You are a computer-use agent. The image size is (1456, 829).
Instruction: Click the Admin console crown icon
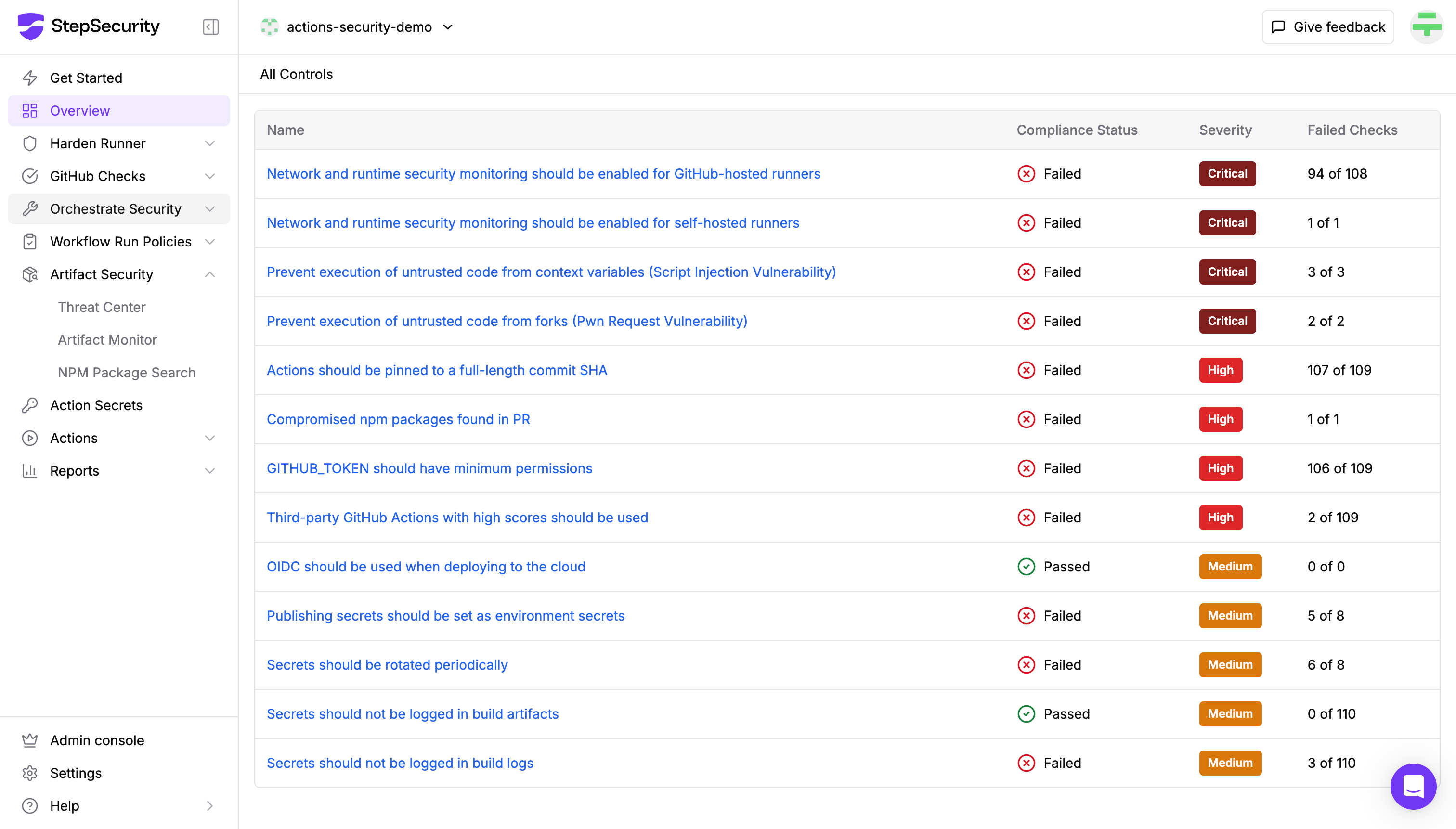[29, 740]
